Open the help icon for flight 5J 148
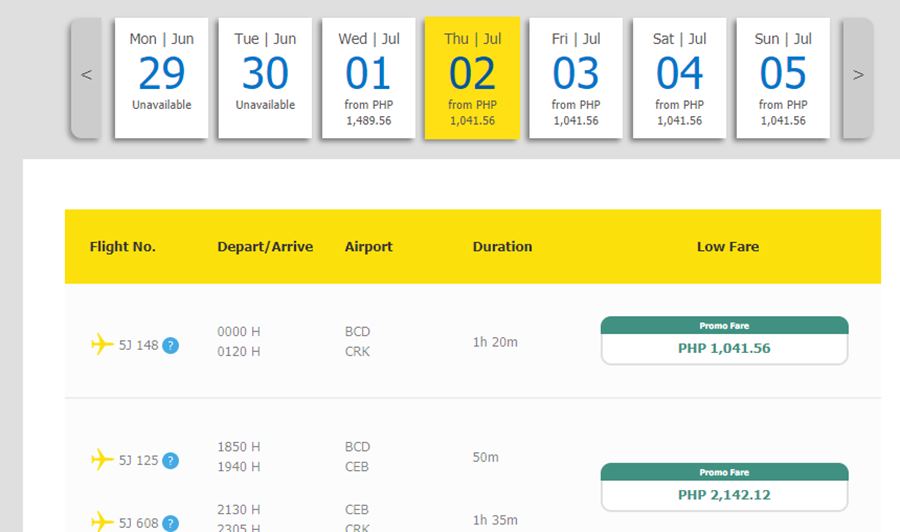 click(x=171, y=346)
